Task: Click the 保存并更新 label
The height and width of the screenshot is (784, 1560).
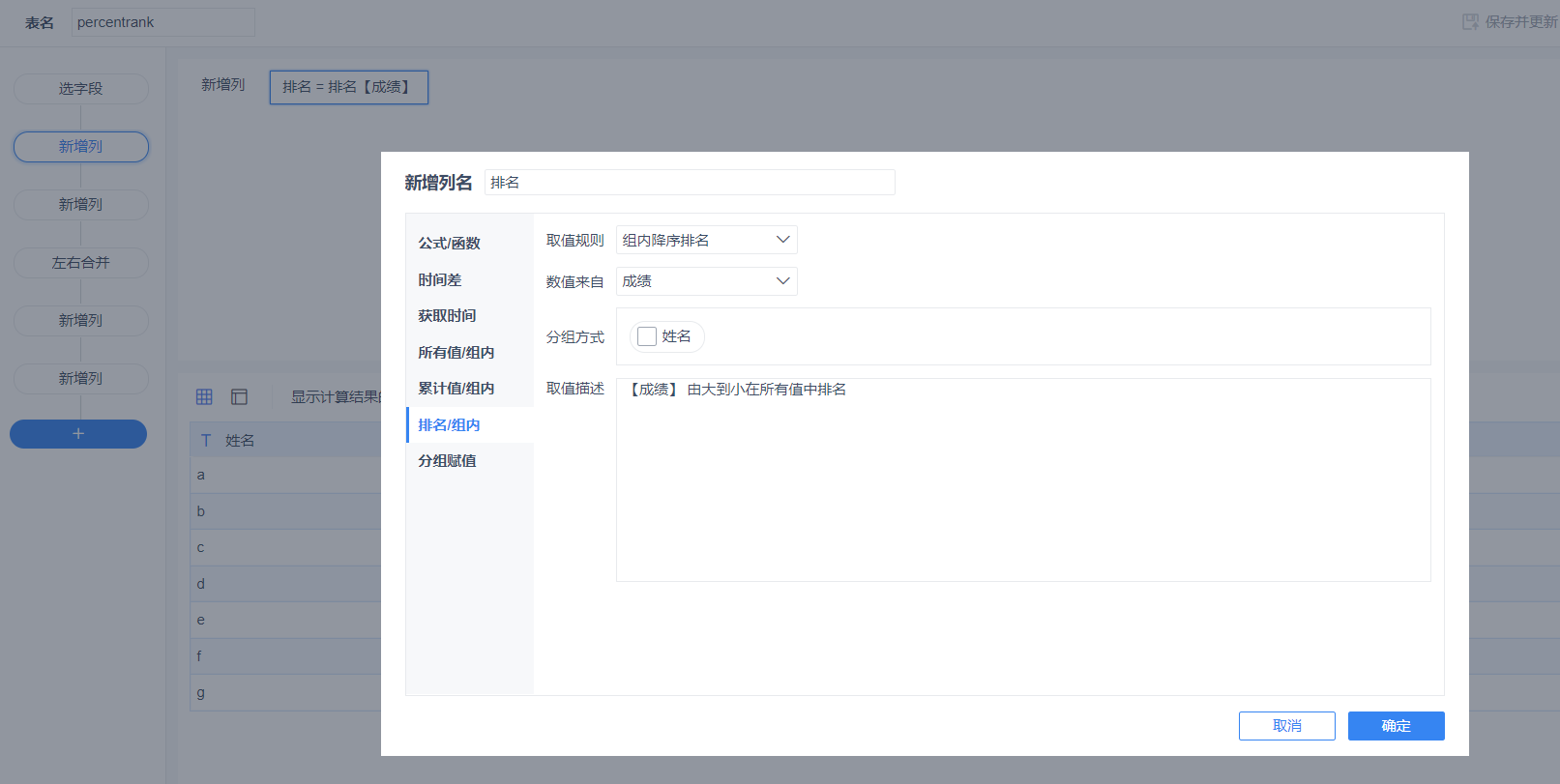Action: [1521, 21]
